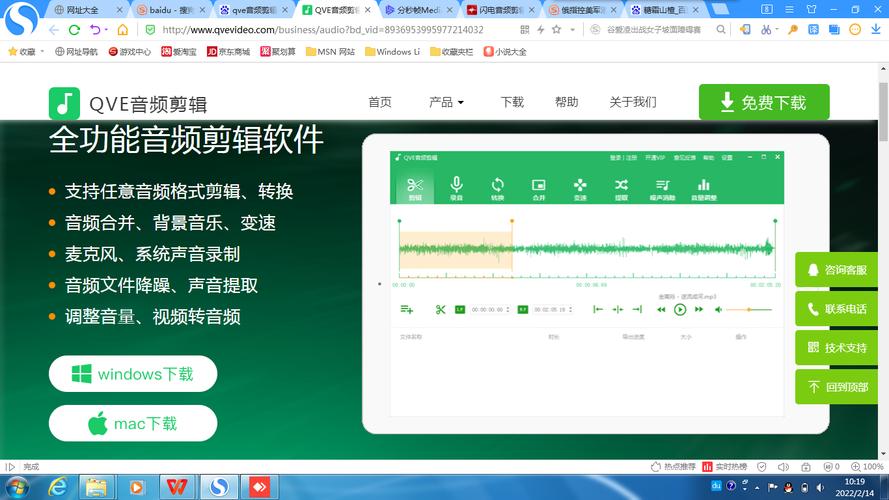
Task: Mute page sound via status bar speaker
Action: click(x=783, y=467)
